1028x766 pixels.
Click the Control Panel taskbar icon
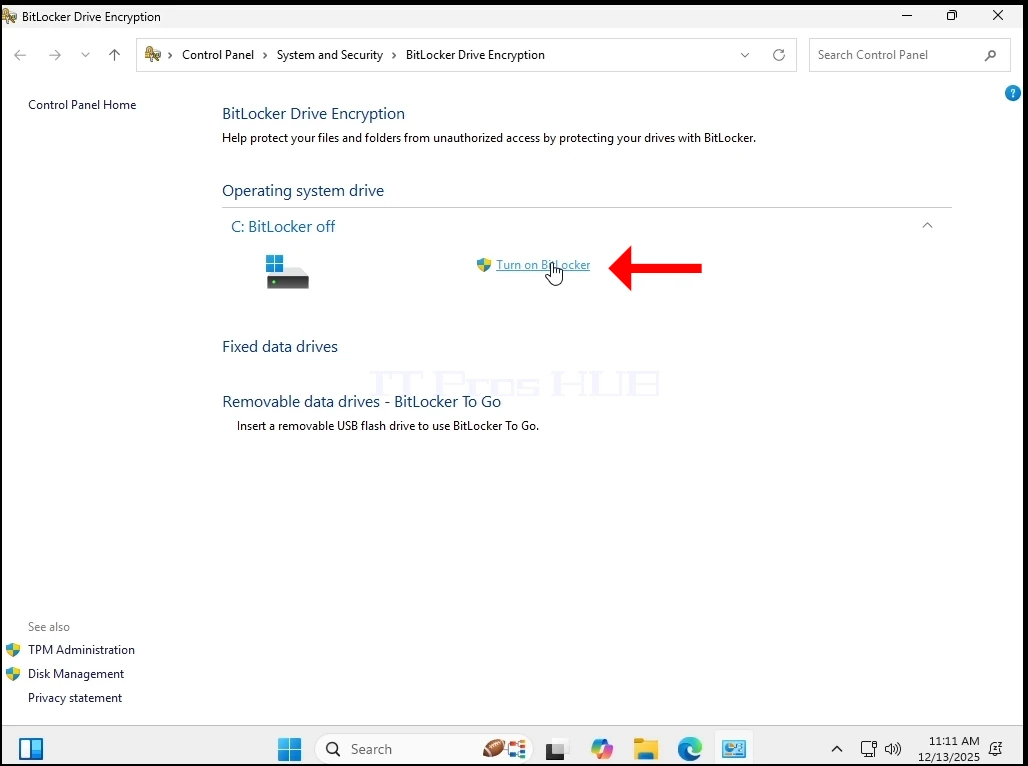734,749
